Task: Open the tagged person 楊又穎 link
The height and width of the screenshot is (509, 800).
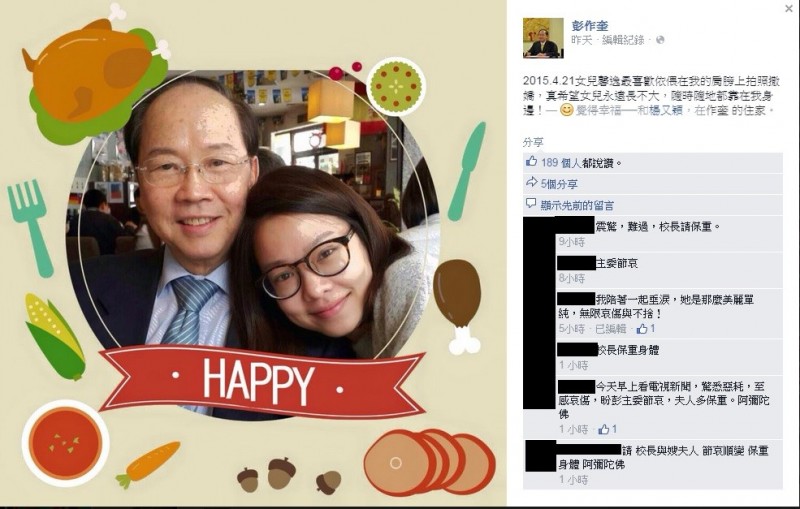Action: (665, 110)
